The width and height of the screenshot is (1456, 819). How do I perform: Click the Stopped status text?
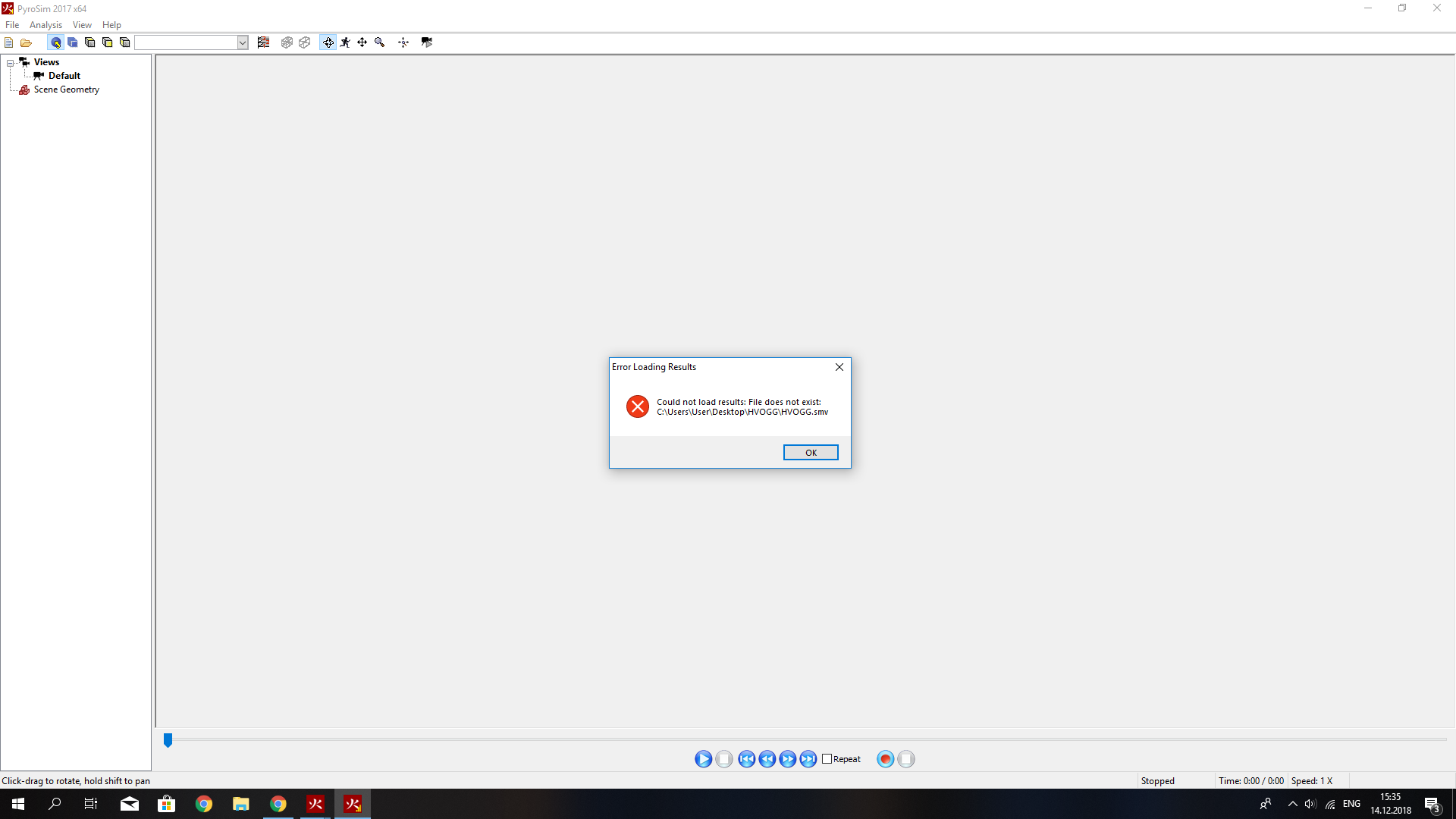tap(1157, 781)
